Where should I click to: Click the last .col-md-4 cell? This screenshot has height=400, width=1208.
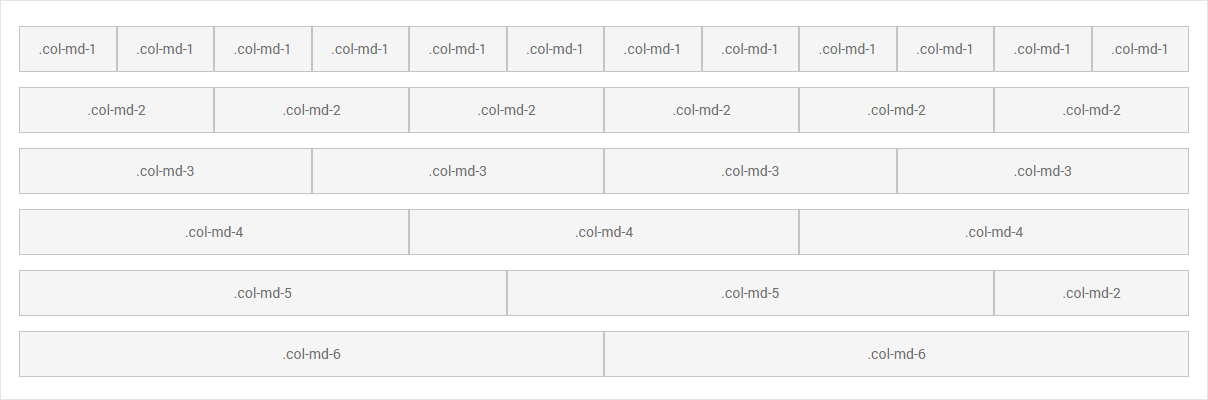click(x=994, y=232)
